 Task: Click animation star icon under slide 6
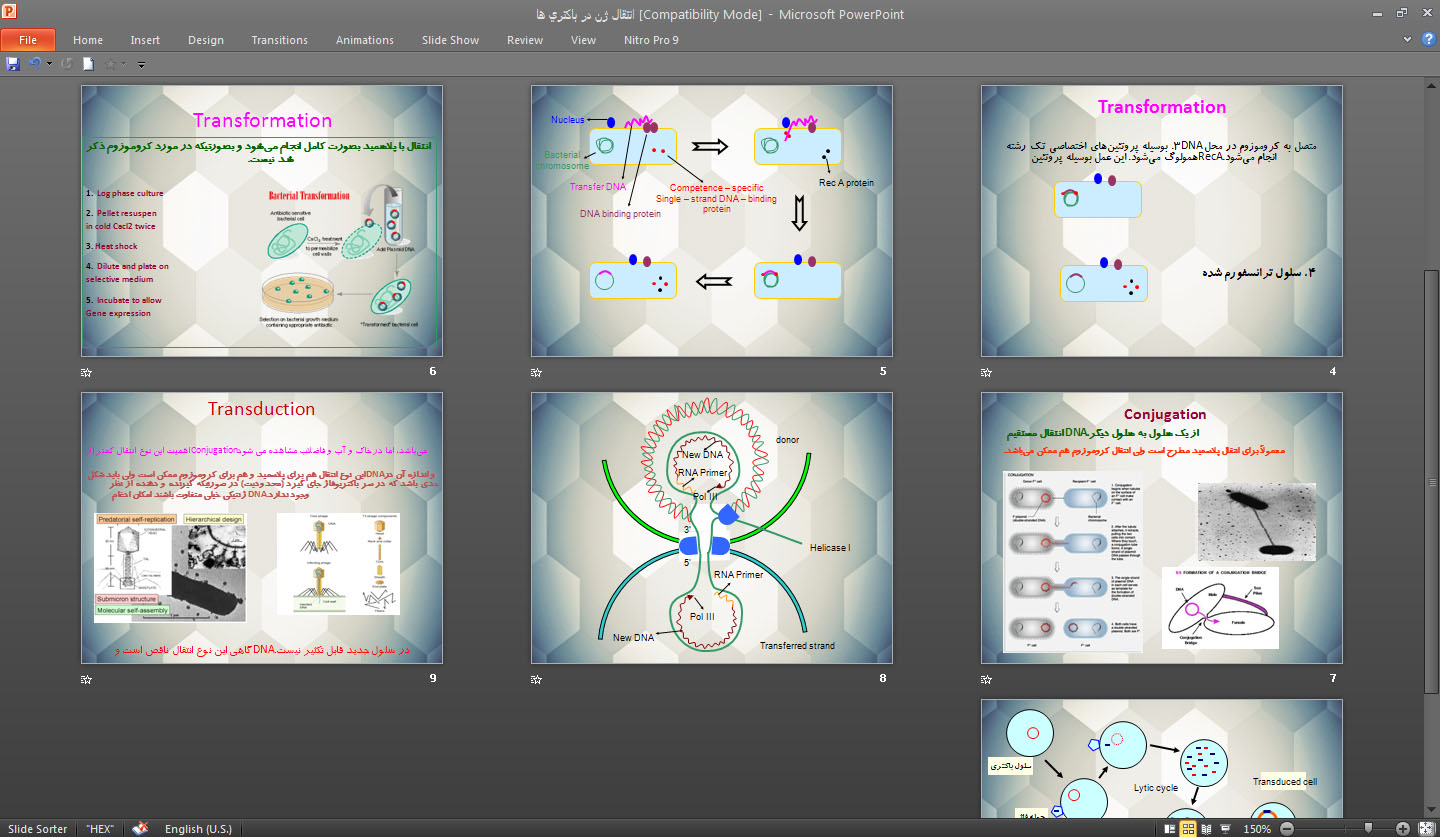[87, 373]
